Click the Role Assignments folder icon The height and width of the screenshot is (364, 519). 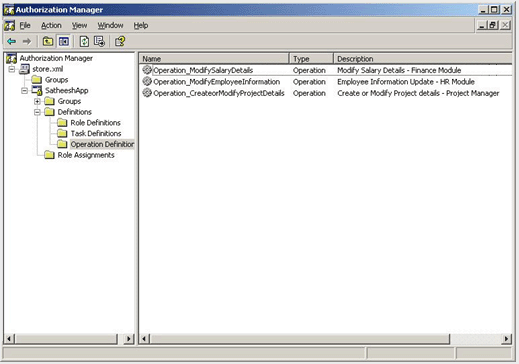(49, 155)
